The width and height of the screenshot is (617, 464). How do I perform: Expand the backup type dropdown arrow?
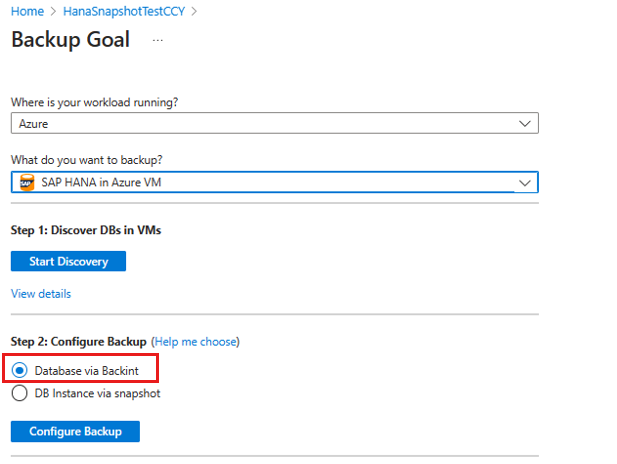pyautogui.click(x=525, y=183)
